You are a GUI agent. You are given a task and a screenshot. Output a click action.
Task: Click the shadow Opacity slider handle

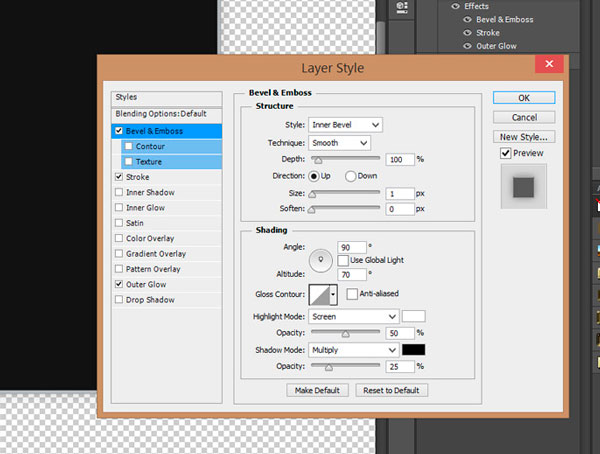328,367
